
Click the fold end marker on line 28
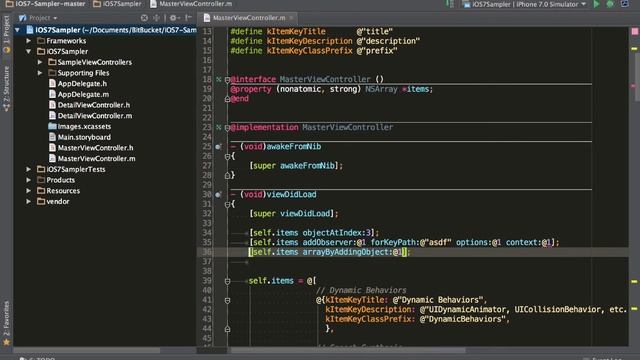pos(227,176)
